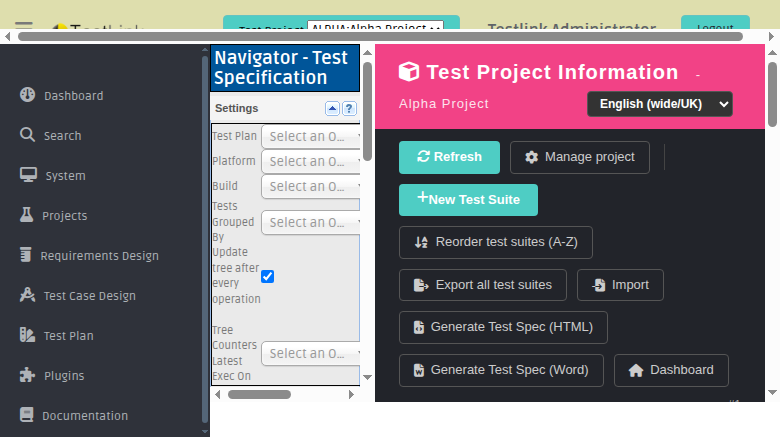Click the flask icon beside Projects

(26, 215)
